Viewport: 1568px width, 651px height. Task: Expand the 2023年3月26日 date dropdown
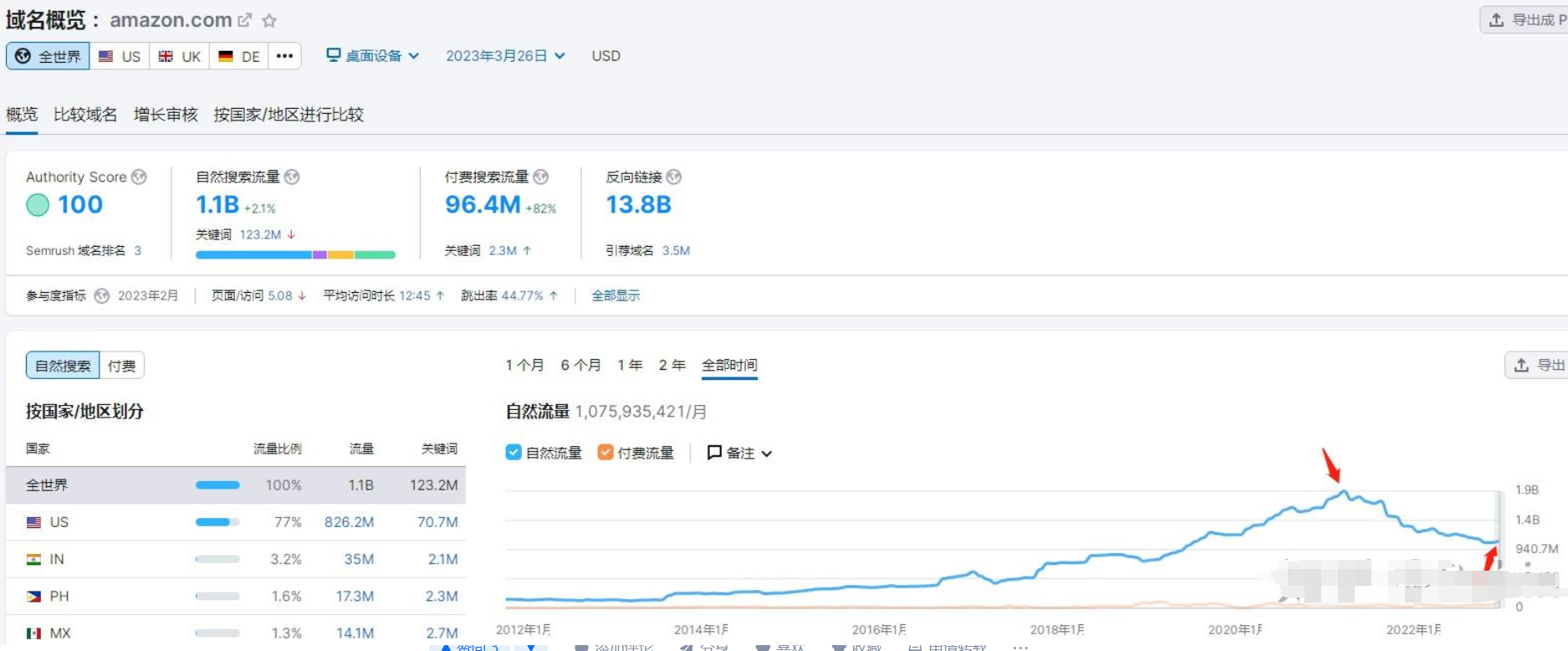[x=505, y=56]
